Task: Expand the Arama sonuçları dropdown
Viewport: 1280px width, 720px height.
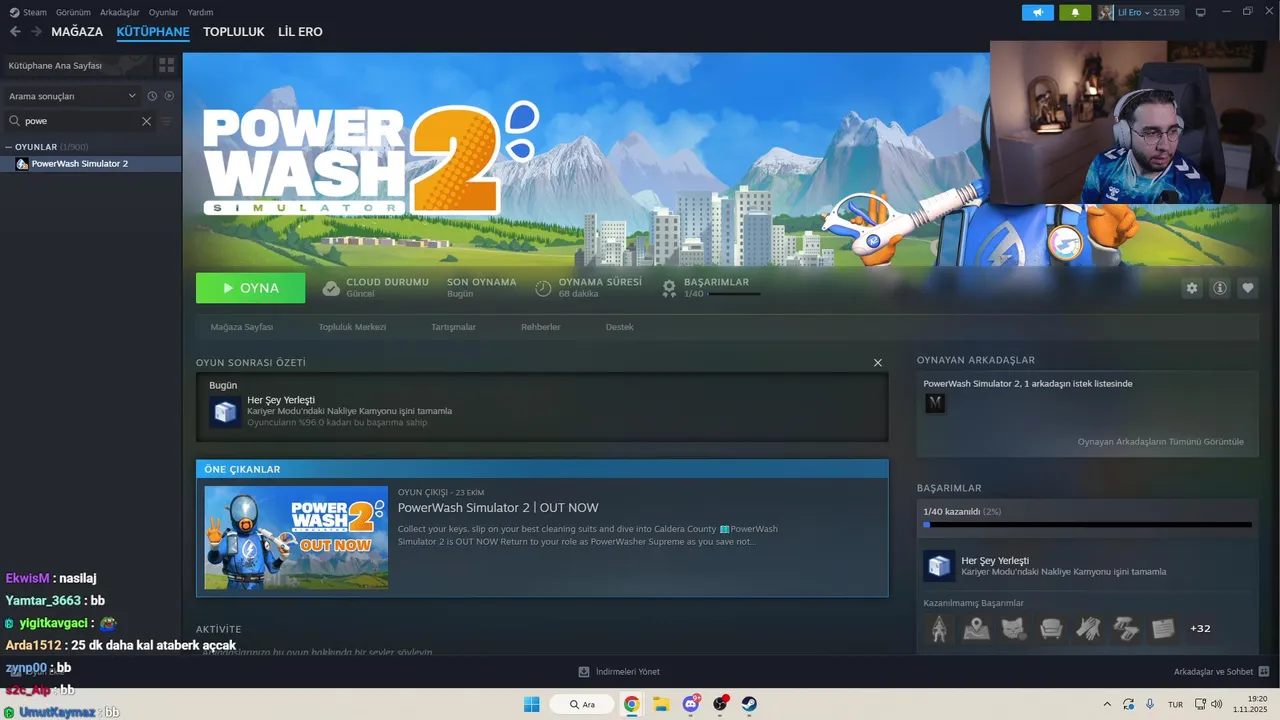Action: tap(72, 96)
